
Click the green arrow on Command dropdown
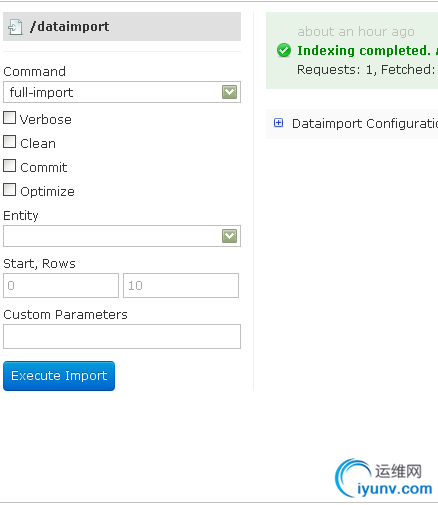(229, 92)
